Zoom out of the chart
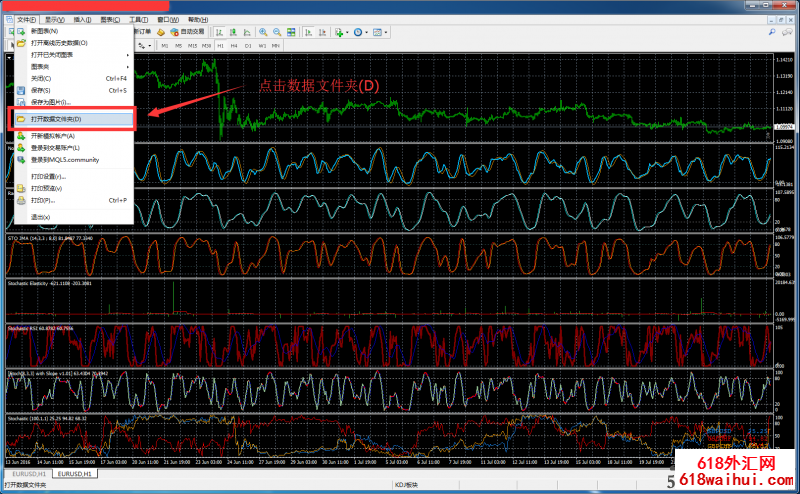 tap(277, 32)
